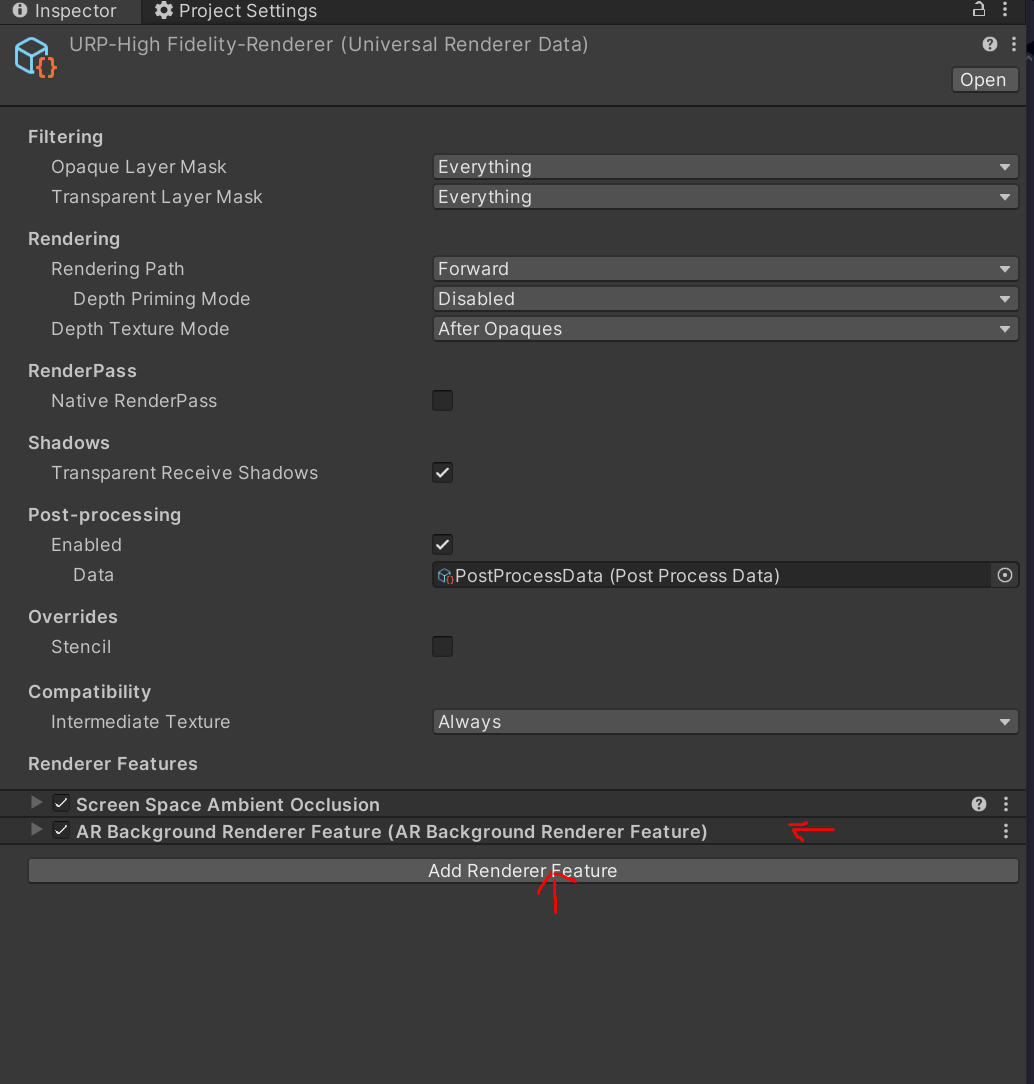Switch to the Project Settings tab
Viewport: 1034px width, 1084px height.
[236, 12]
